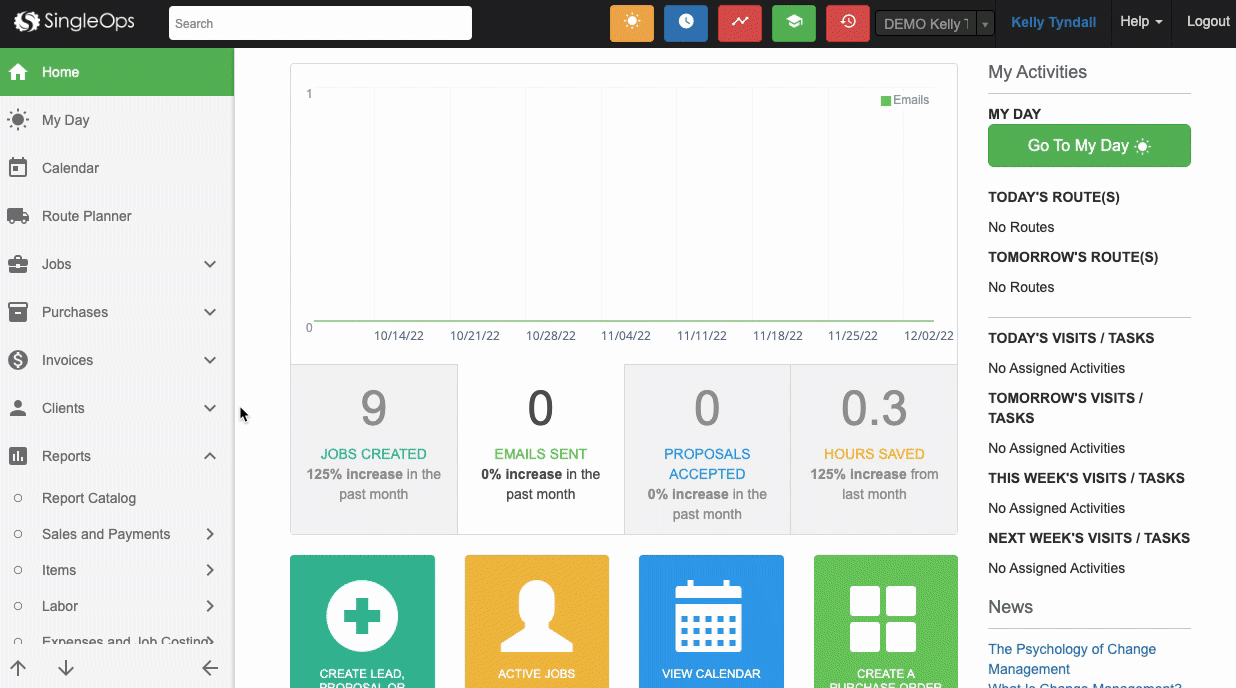Open the View Calendar tile
The height and width of the screenshot is (688, 1236).
click(x=711, y=621)
